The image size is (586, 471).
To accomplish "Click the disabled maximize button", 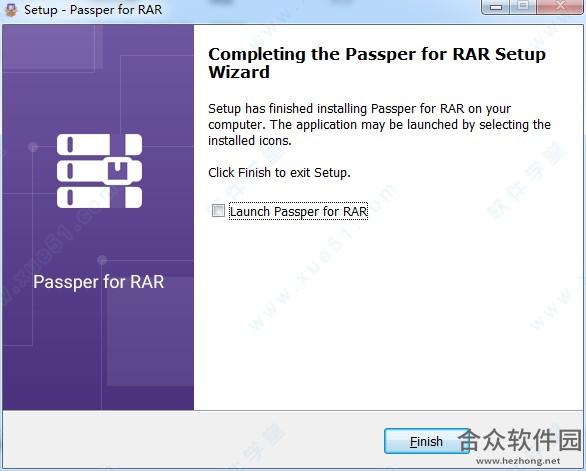I will (x=523, y=7).
